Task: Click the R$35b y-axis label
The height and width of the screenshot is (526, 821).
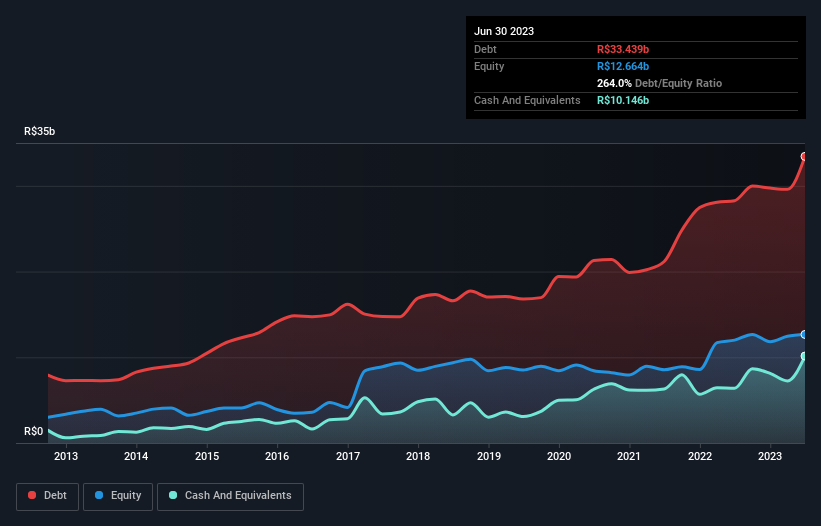Action: (39, 131)
